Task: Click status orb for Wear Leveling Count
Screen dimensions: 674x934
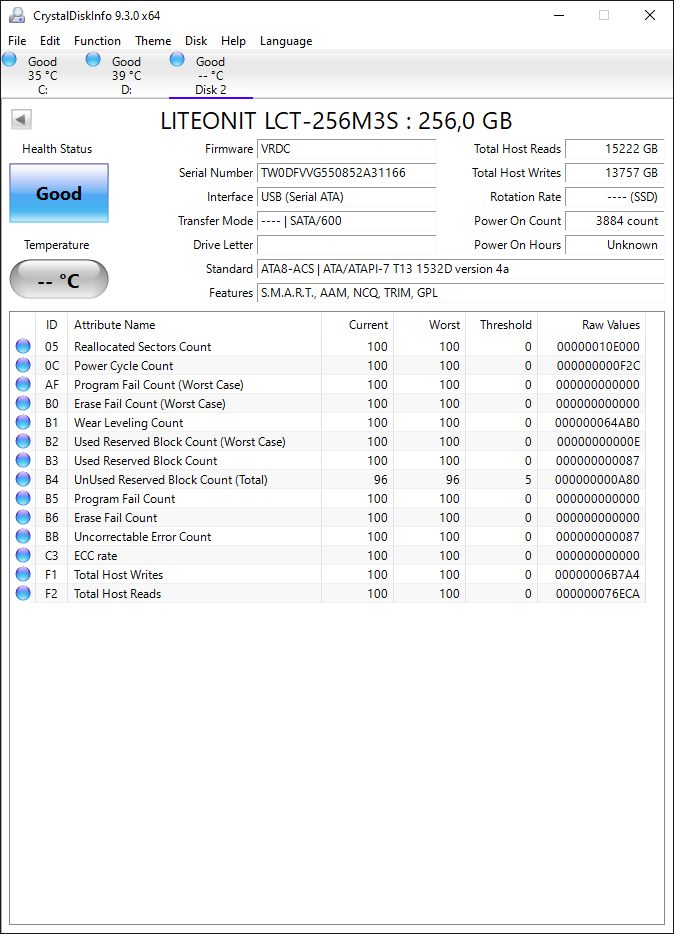Action: coord(23,422)
